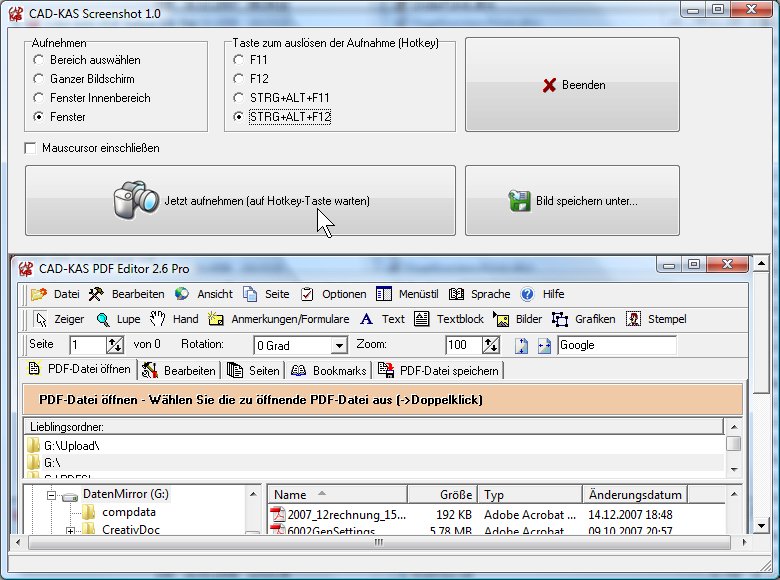Open Anmerkungen/Formulare annotations tool

[x=217, y=319]
